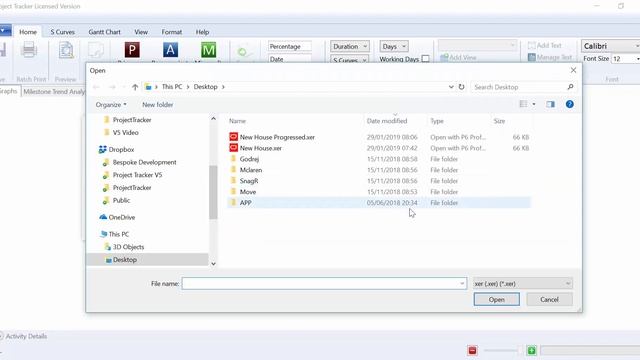Click the search magnifier icon
Image resolution: width=640 pixels, height=360 pixels.
pos(570,87)
